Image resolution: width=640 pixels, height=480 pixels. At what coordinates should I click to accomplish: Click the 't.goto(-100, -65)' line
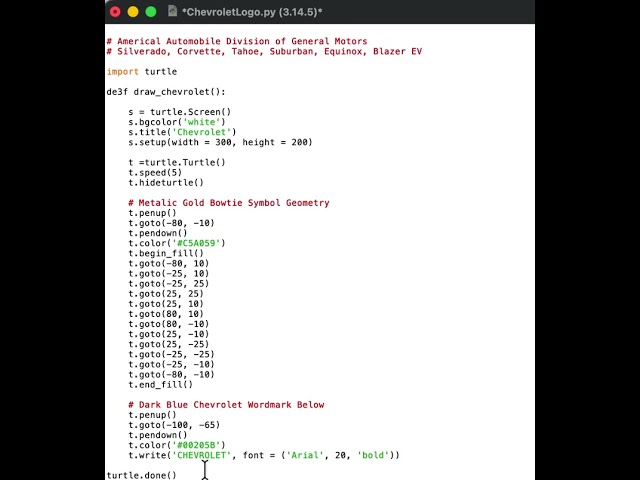[174, 425]
